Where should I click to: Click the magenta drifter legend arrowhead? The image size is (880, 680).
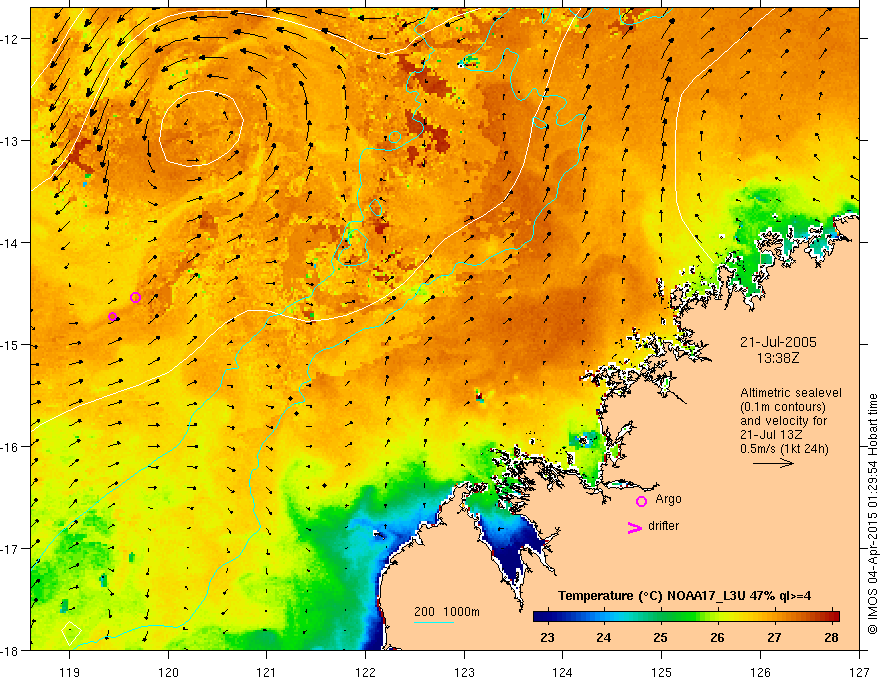click(x=634, y=527)
